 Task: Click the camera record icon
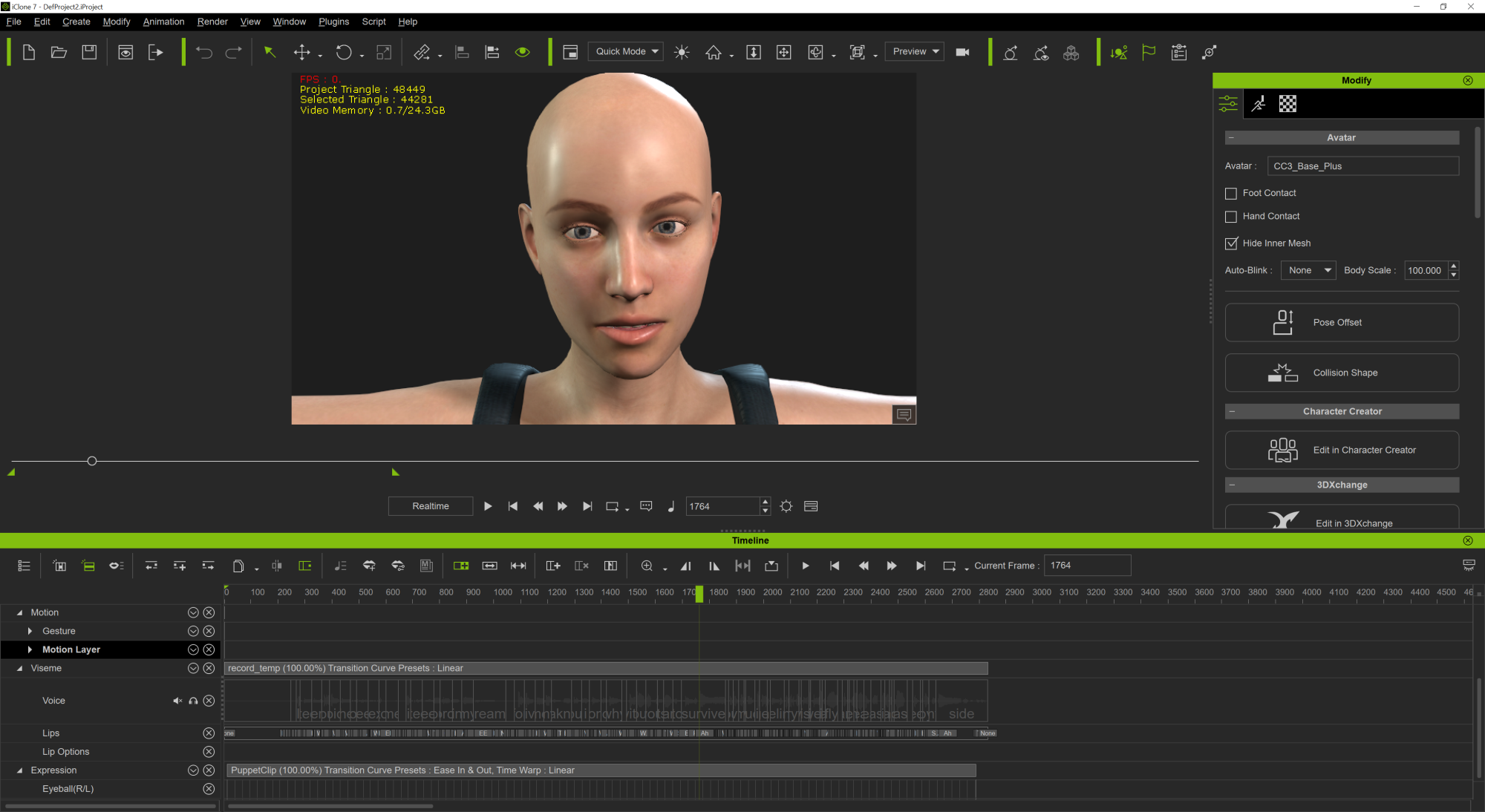click(x=962, y=52)
